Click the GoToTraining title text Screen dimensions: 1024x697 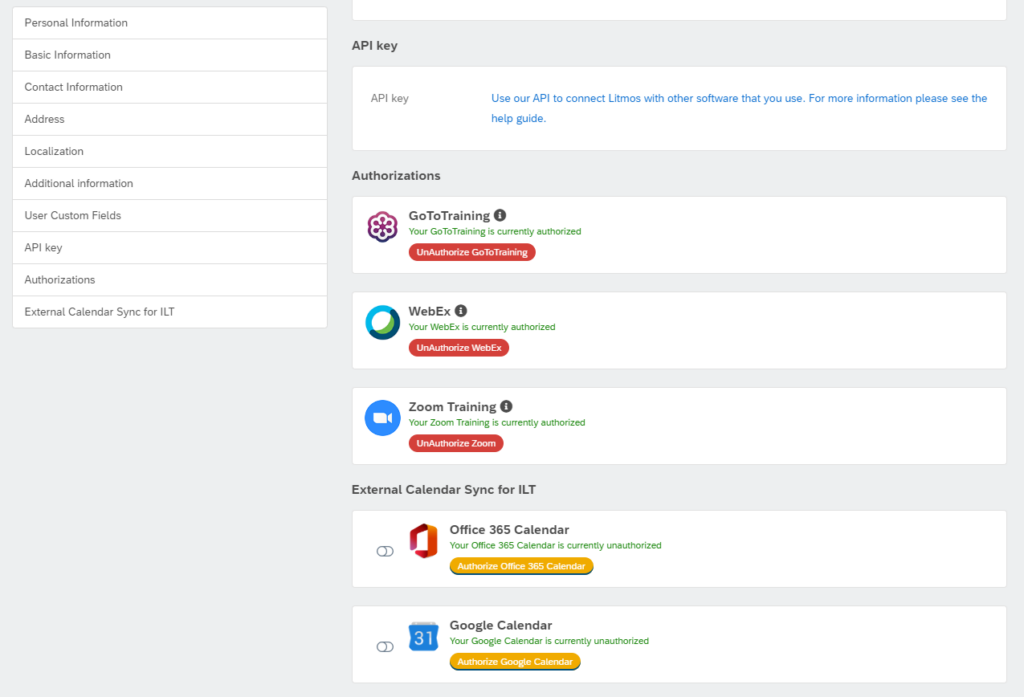pos(449,216)
